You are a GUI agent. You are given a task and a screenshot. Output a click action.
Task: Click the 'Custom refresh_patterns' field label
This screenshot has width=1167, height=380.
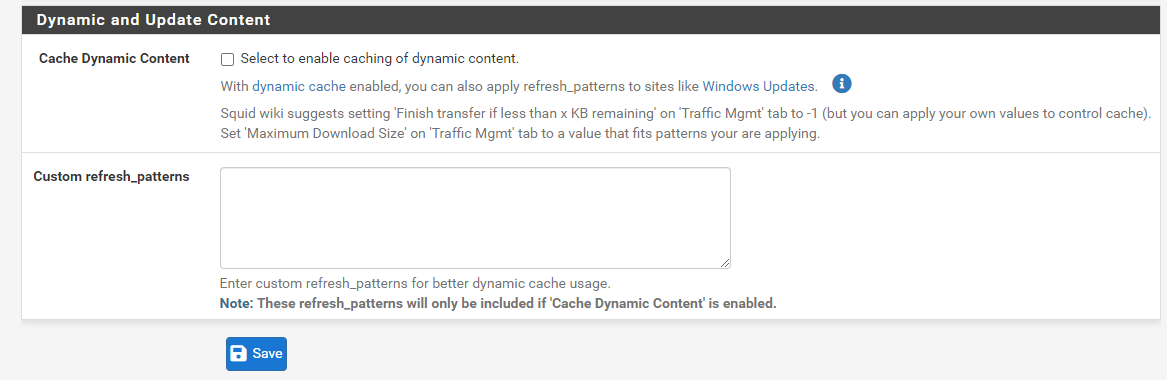(112, 177)
